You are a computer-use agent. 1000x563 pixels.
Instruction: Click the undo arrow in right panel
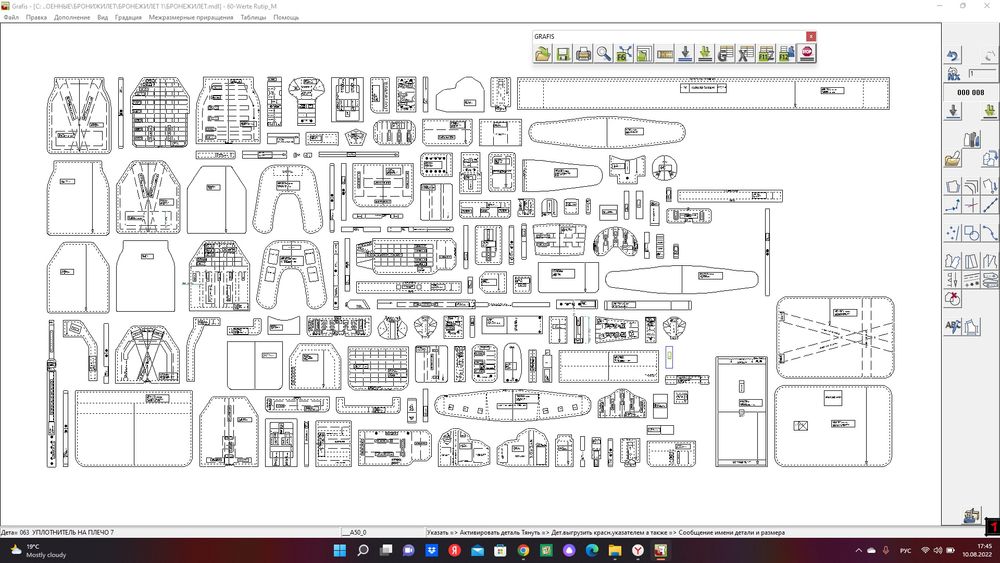[953, 57]
